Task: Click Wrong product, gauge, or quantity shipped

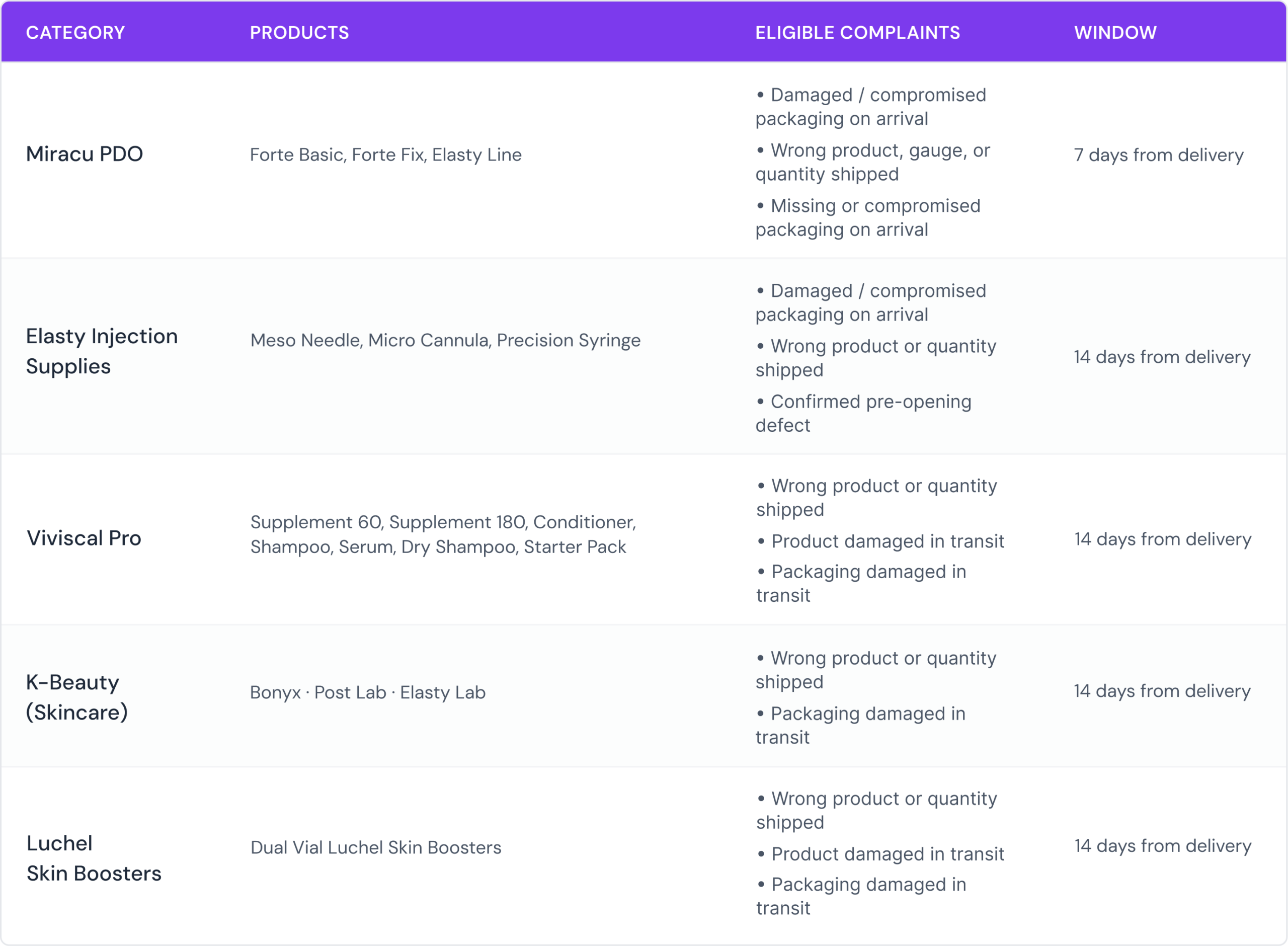Action: 873,162
